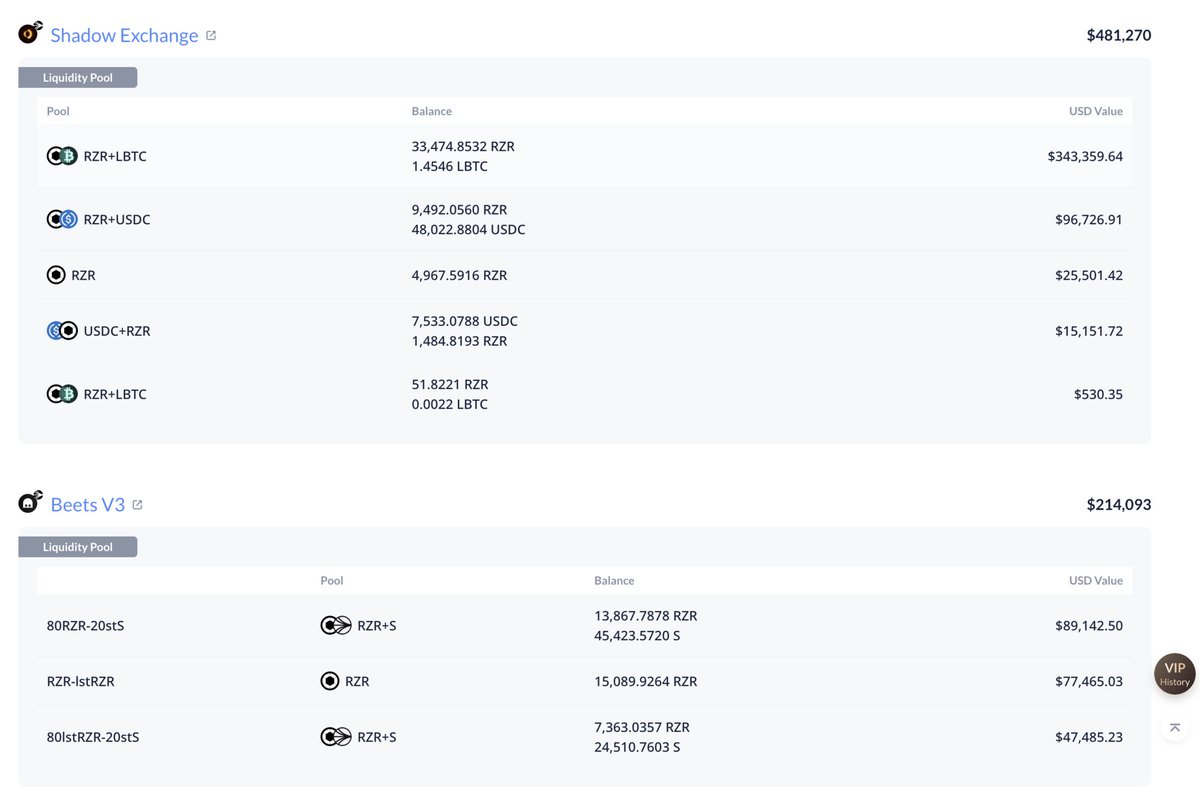This screenshot has height=790, width=1200.
Task: Open the VIP History button
Action: pyautogui.click(x=1175, y=673)
